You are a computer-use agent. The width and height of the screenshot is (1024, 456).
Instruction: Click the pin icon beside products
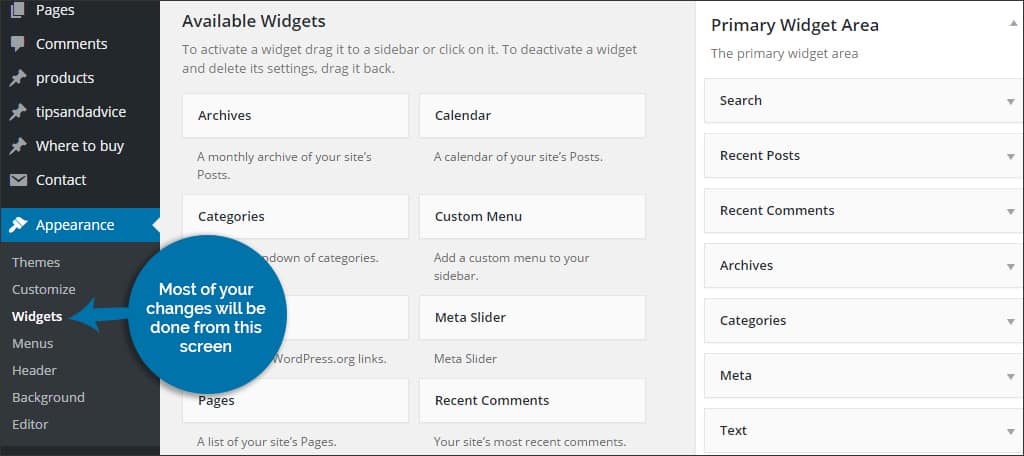(x=18, y=78)
